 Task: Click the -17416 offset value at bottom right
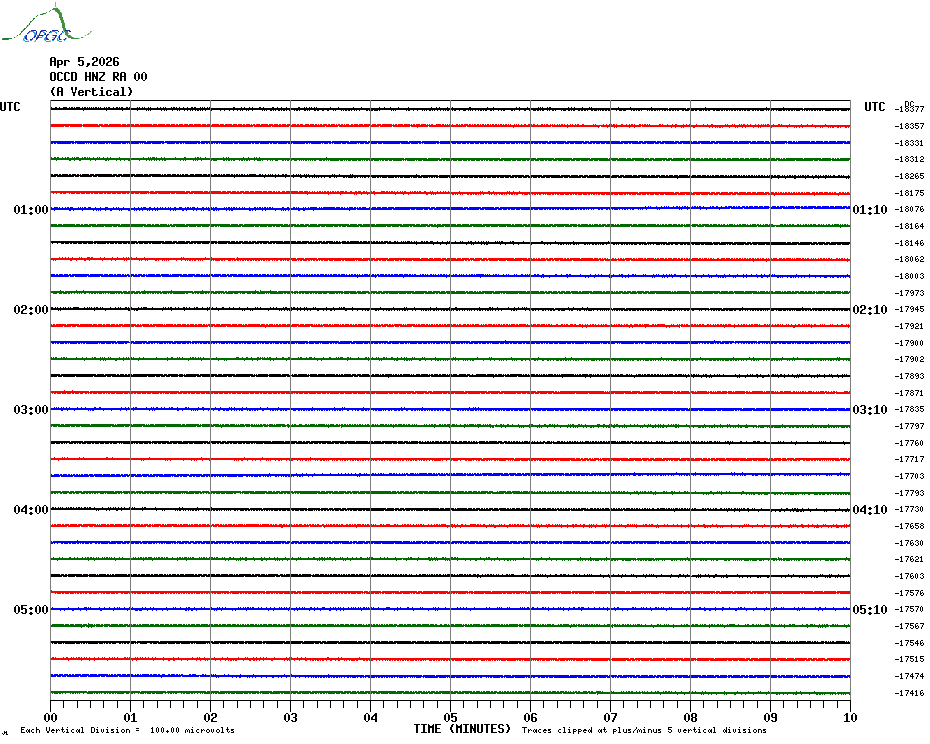point(910,693)
